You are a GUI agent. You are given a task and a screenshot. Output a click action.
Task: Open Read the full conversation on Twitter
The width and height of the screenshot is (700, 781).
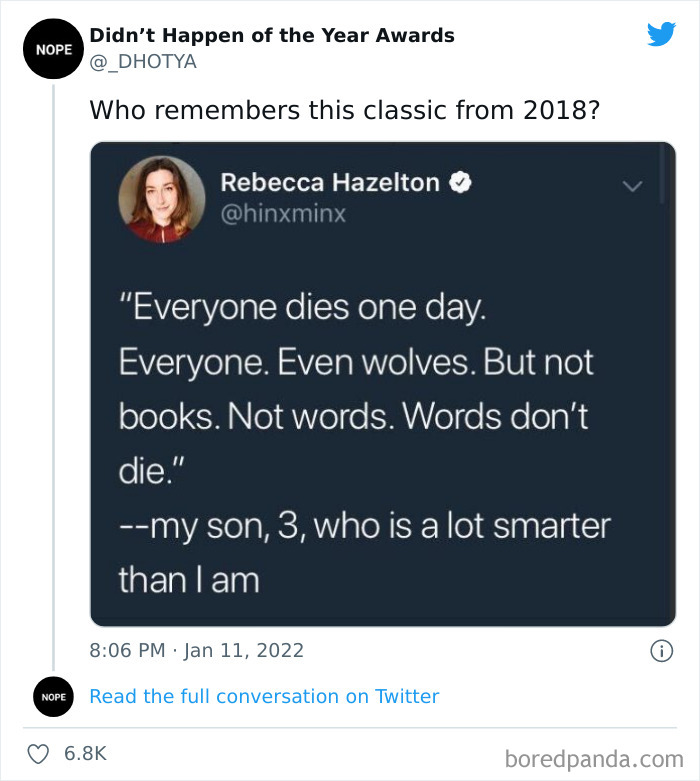[x=264, y=696]
